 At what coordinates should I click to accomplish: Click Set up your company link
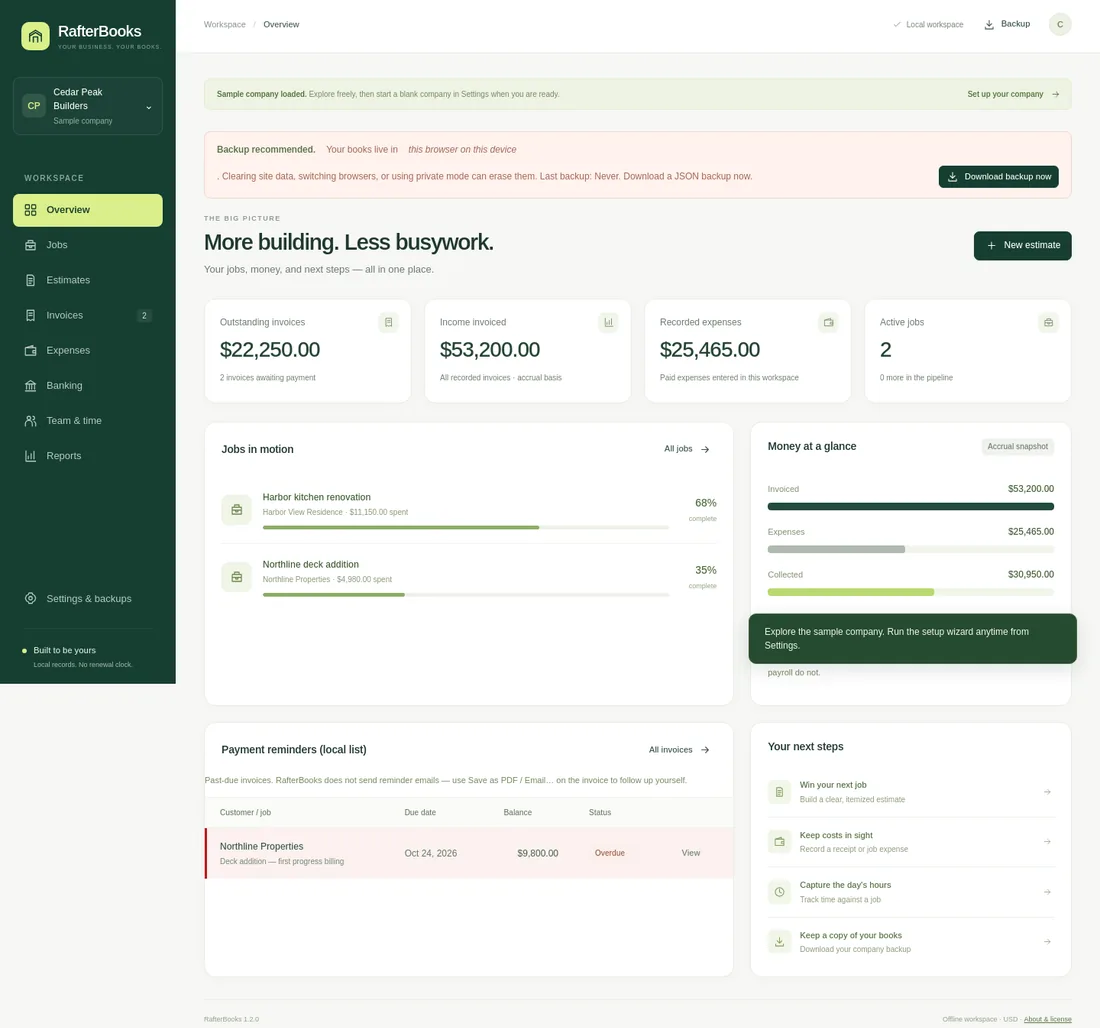coord(1013,94)
